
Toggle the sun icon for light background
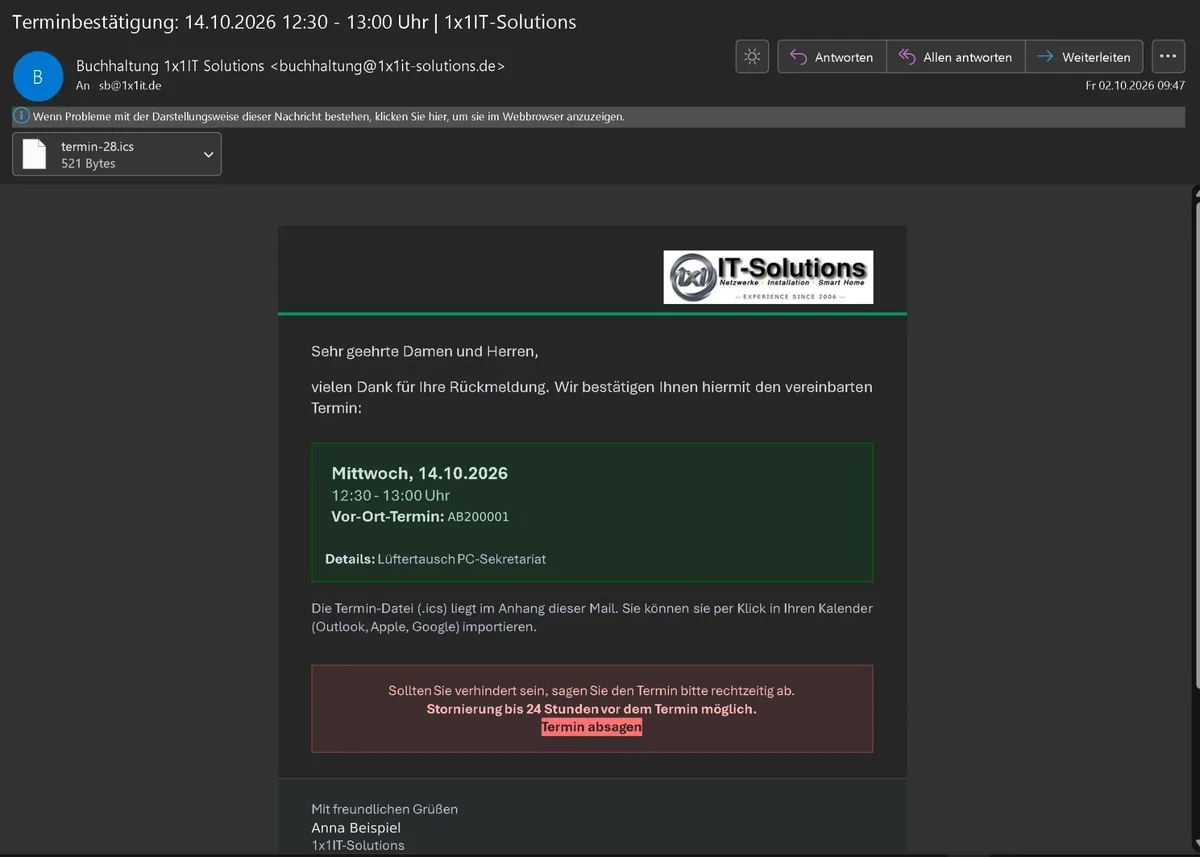click(752, 57)
